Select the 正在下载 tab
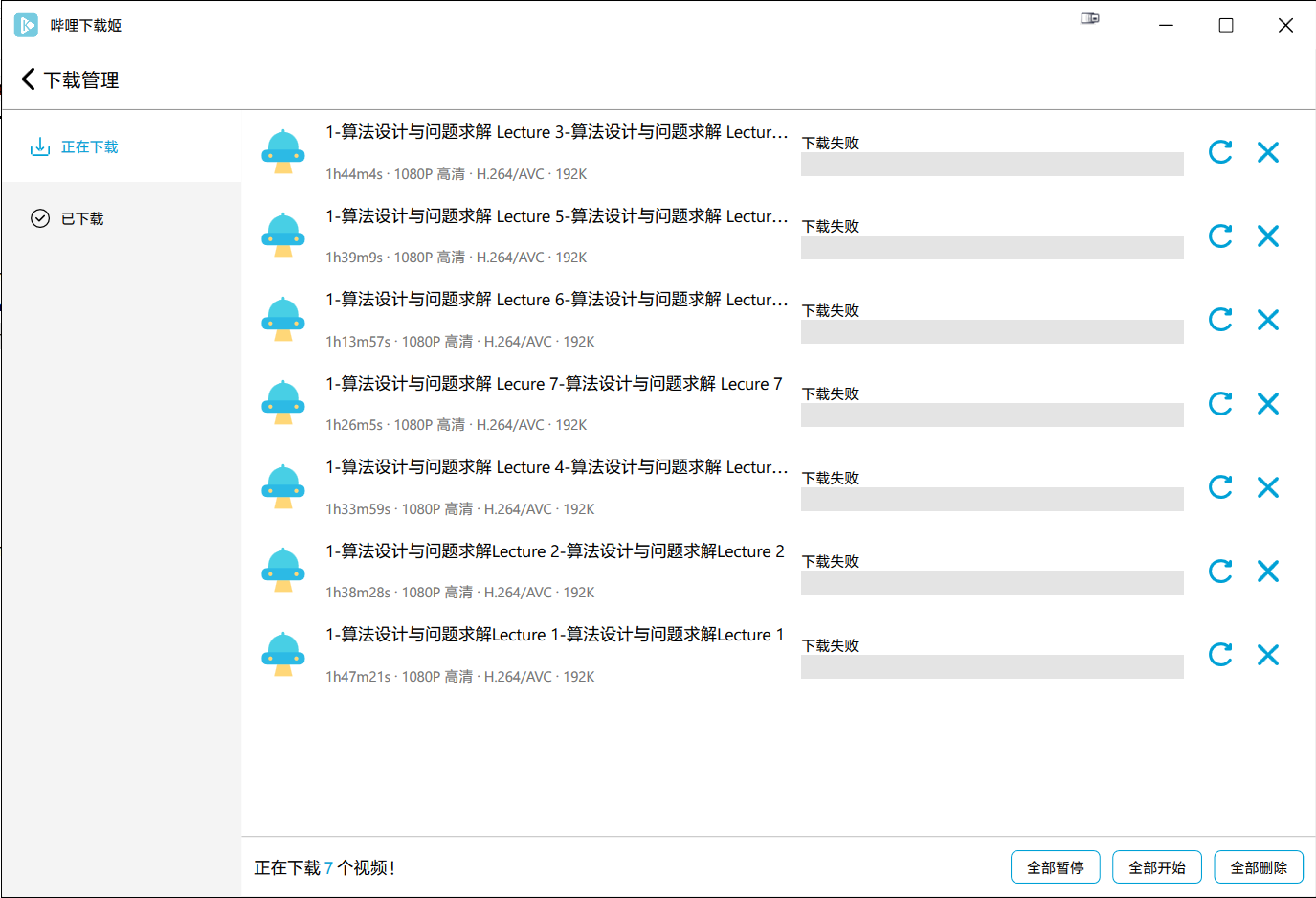 coord(75,147)
